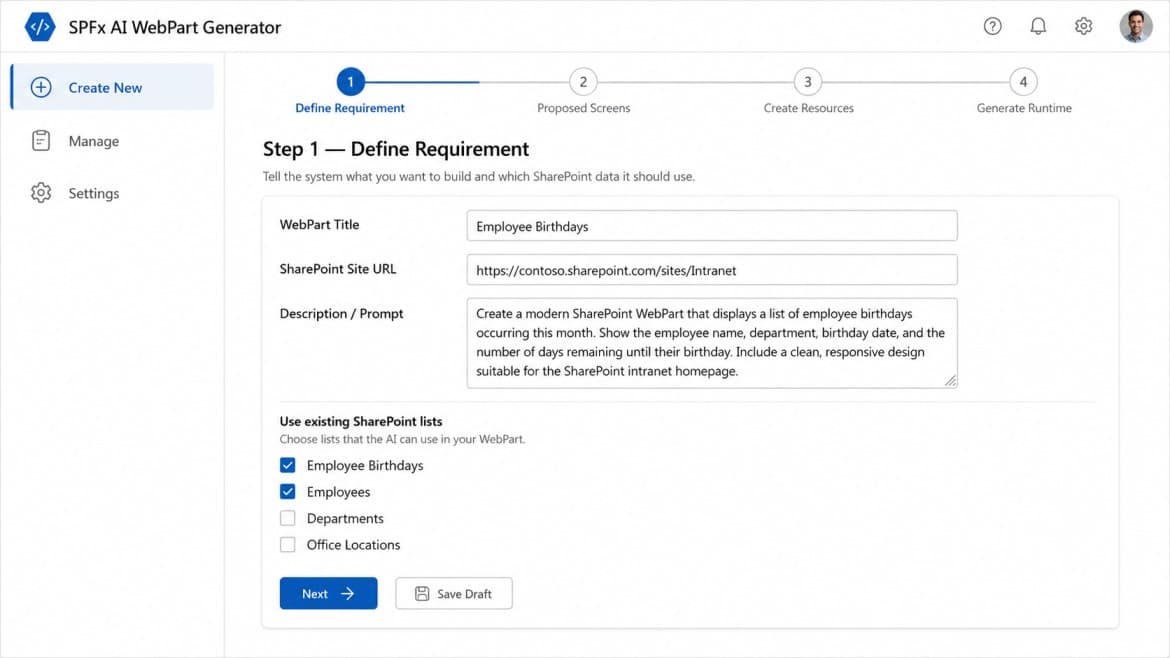Click the WebPart Title input field
Image resolution: width=1170 pixels, height=658 pixels.
712,225
